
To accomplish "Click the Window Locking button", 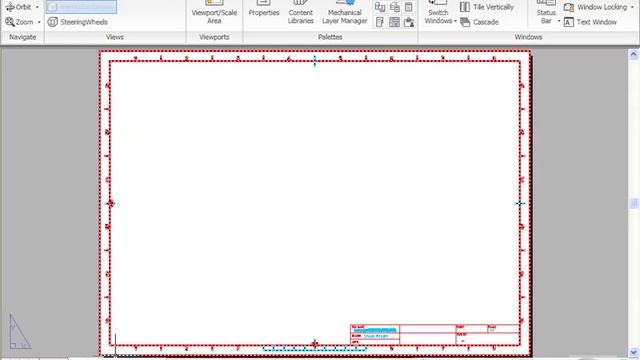I will (596, 7).
